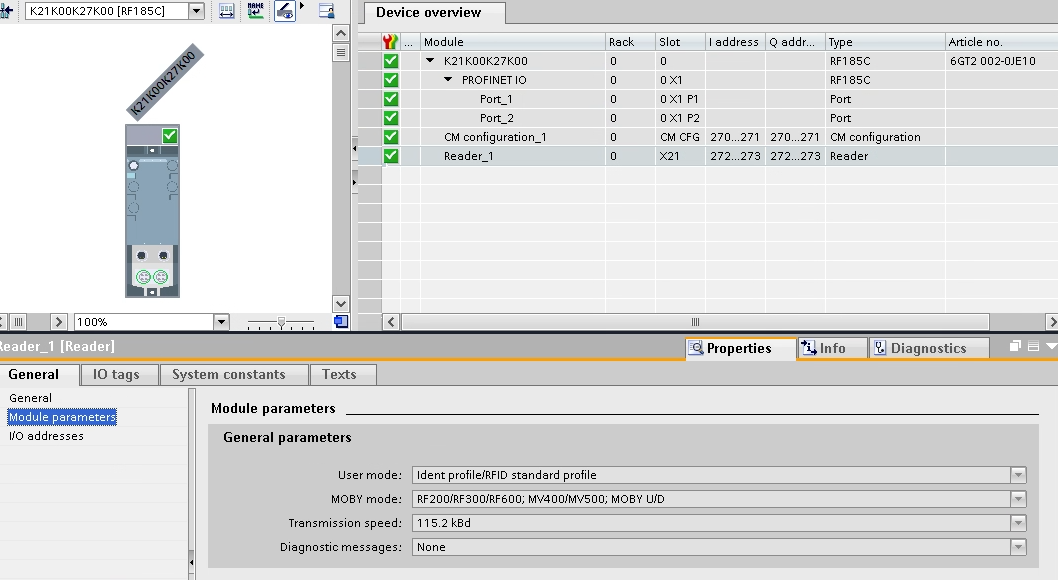Click the network view icon left of device selector
Viewport: 1058px width, 580px height.
pos(7,11)
